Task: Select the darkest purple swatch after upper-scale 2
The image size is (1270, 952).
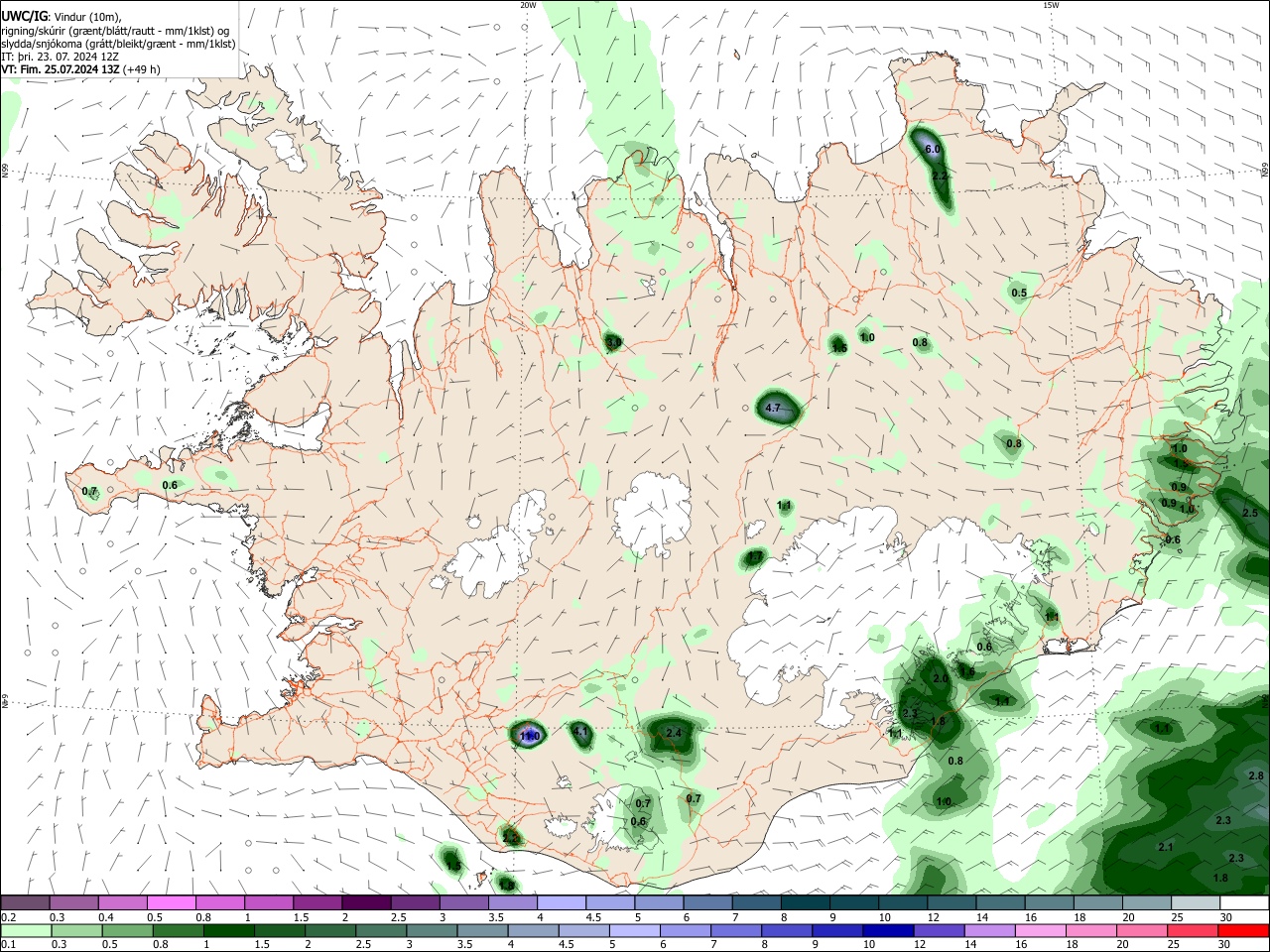Action: pos(366,902)
